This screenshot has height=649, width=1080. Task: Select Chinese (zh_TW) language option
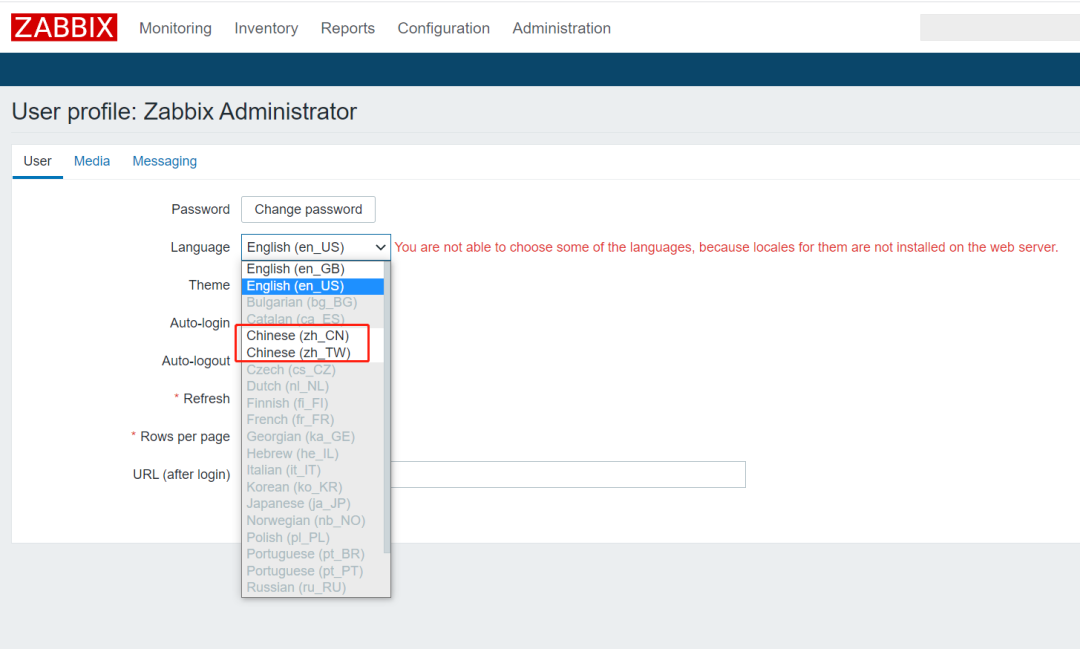313,353
